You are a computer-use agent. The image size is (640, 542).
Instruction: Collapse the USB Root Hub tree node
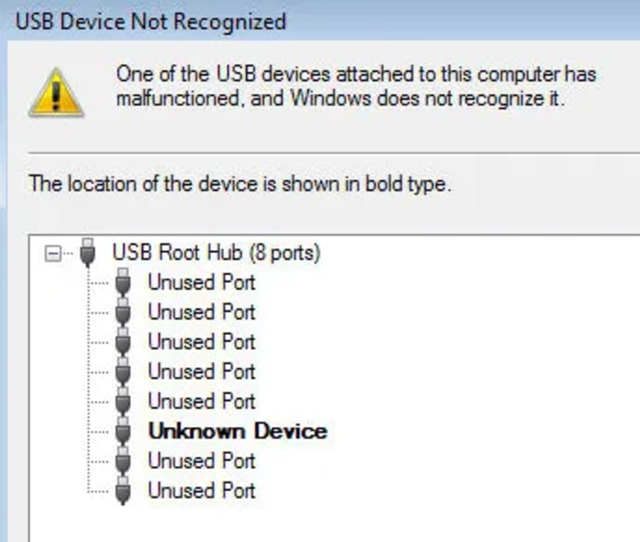coord(53,253)
